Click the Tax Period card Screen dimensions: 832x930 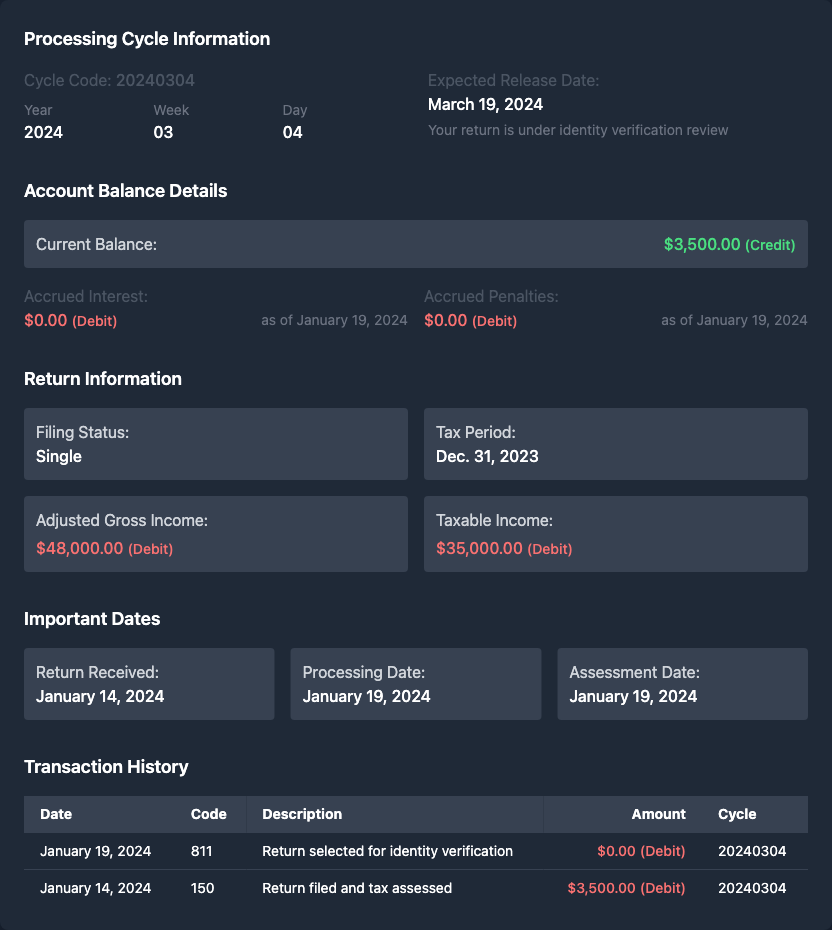point(615,444)
